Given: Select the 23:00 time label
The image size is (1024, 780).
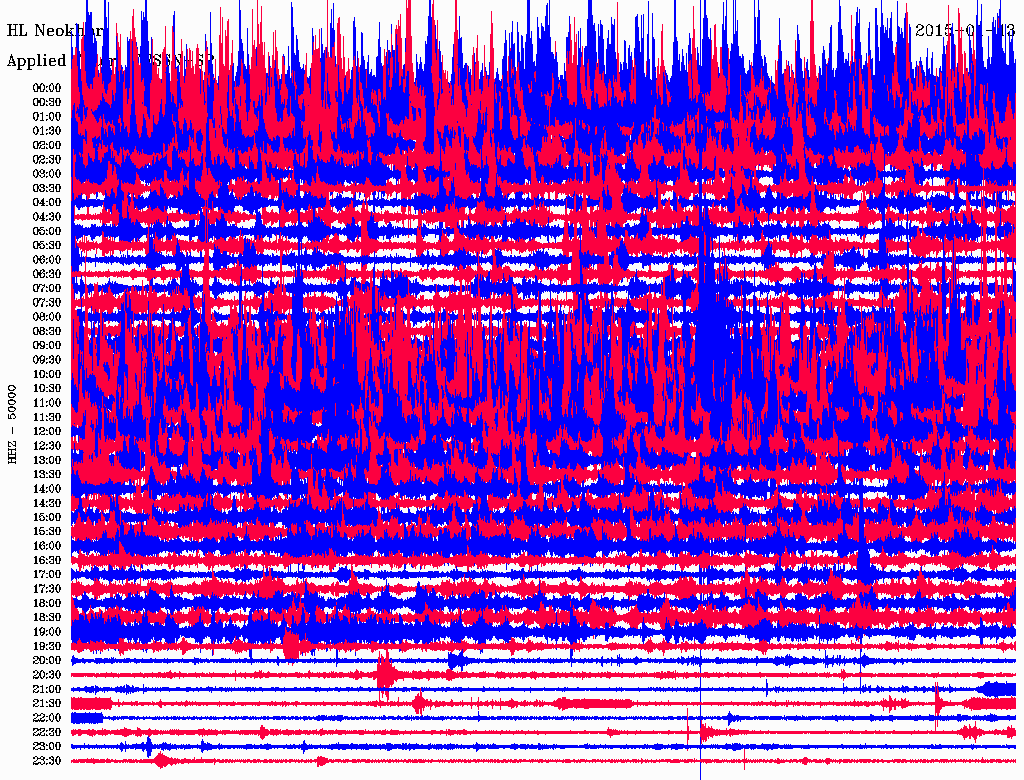Looking at the screenshot, I should [x=47, y=747].
